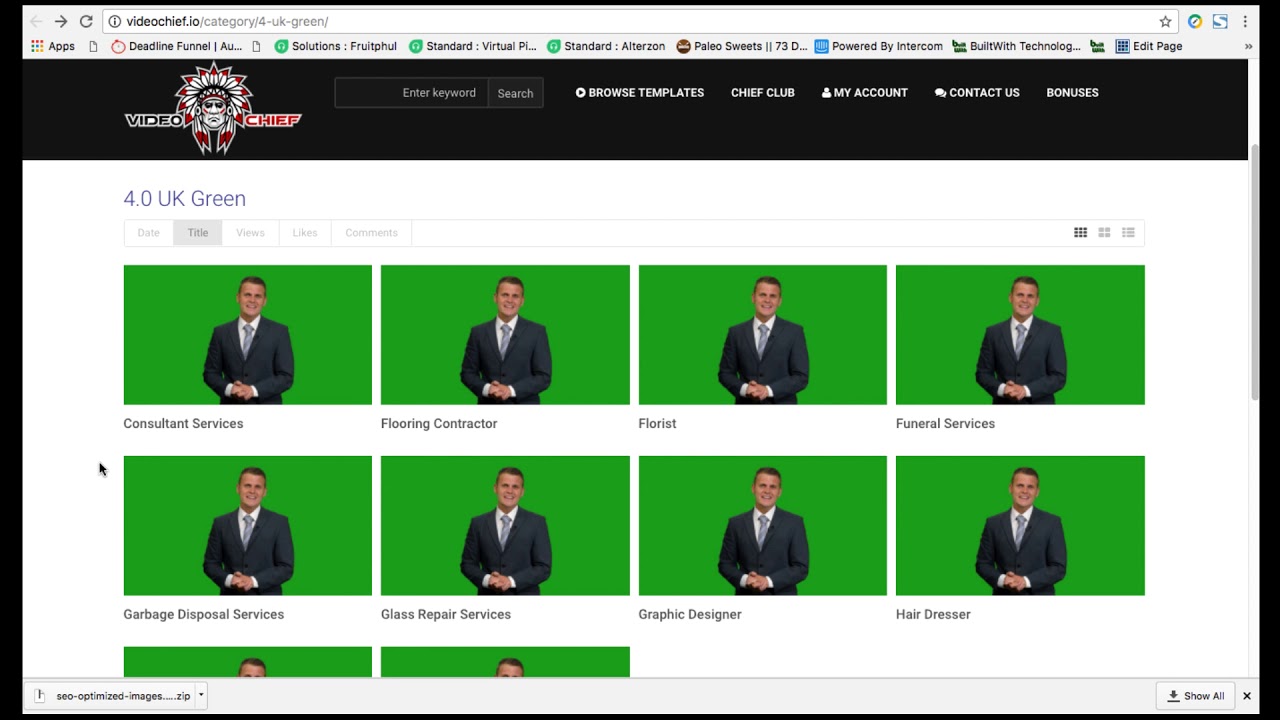Open the Glass Repair Services thumbnail
This screenshot has width=1280, height=720.
(x=505, y=526)
